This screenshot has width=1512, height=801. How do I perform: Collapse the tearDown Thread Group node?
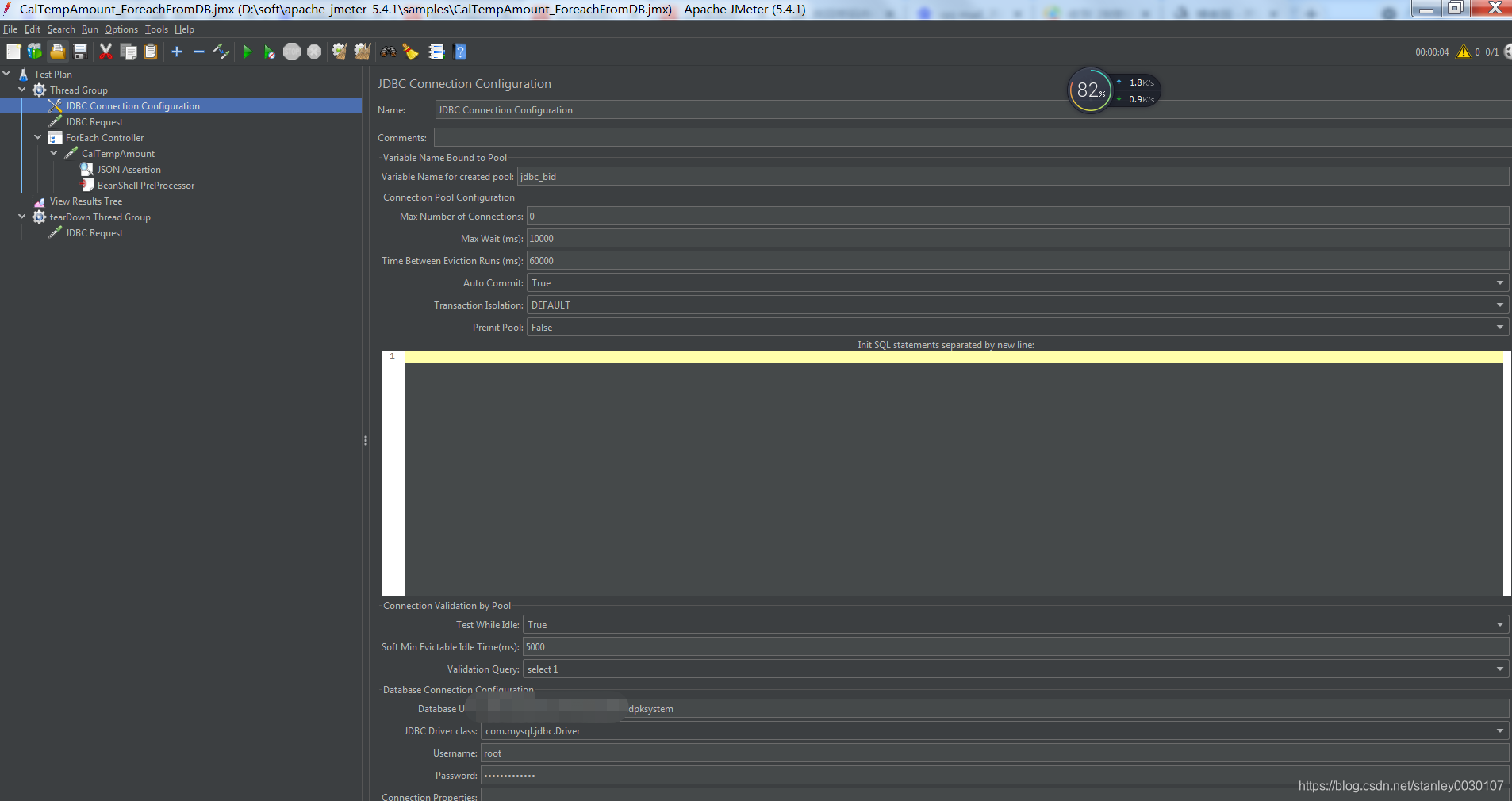[x=21, y=217]
